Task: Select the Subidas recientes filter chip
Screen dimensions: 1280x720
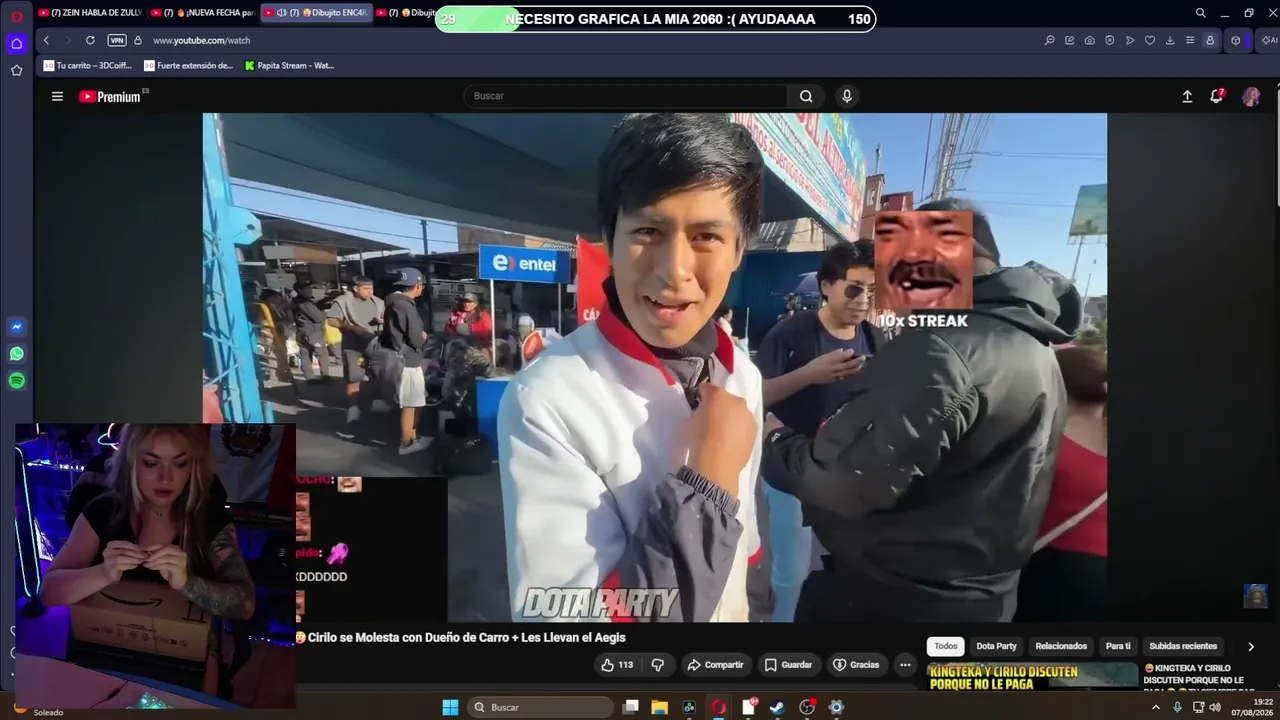Action: tap(1183, 646)
